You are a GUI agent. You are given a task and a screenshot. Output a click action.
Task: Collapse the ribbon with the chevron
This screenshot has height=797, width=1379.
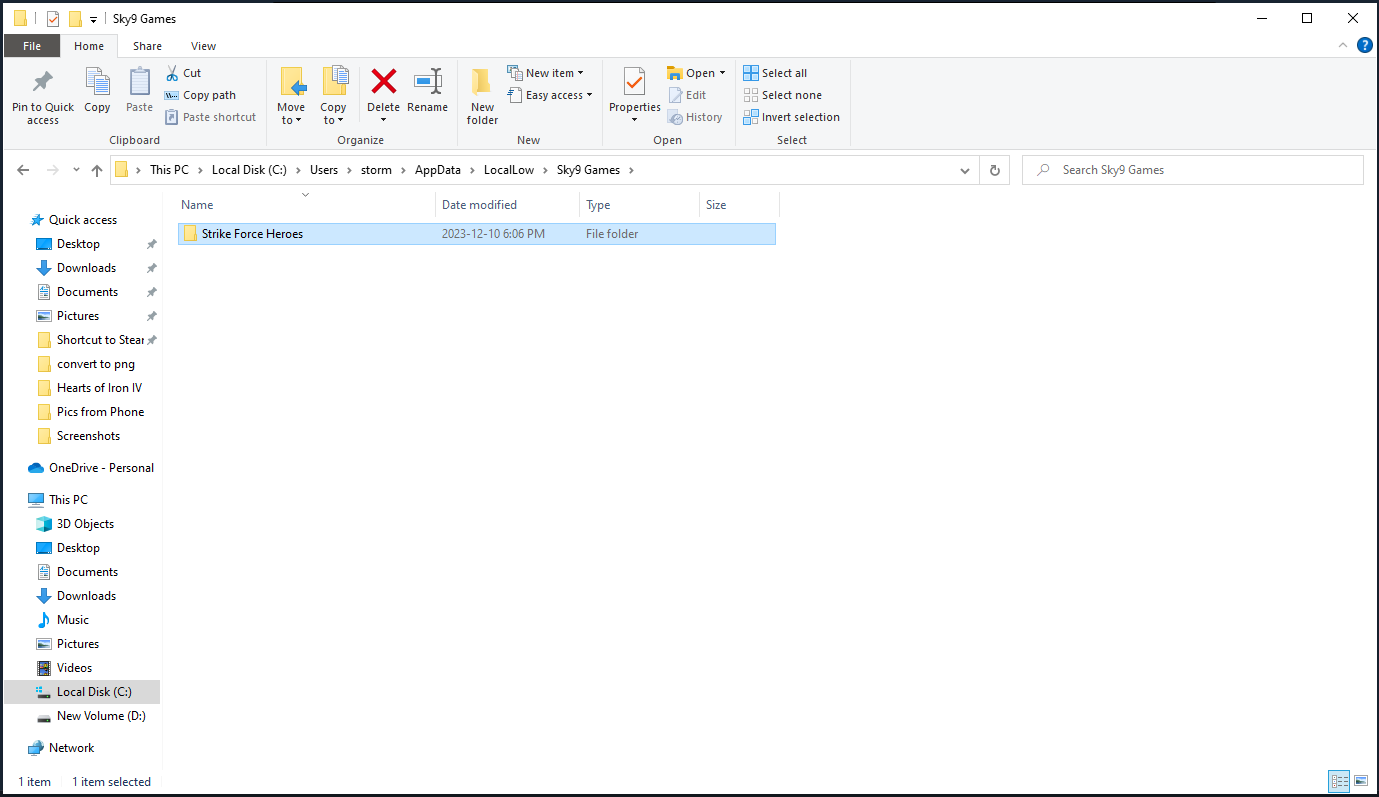tap(1343, 46)
